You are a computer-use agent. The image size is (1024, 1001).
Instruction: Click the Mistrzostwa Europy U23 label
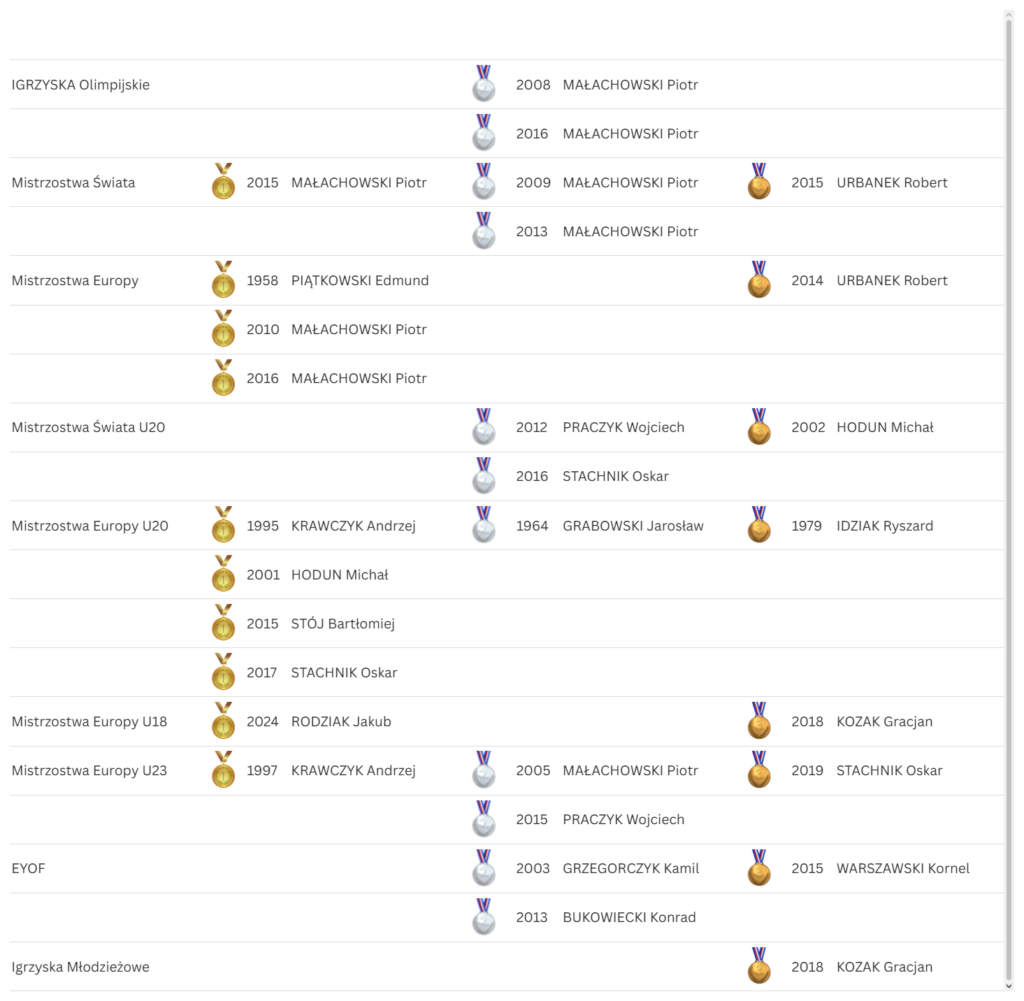[x=89, y=770]
